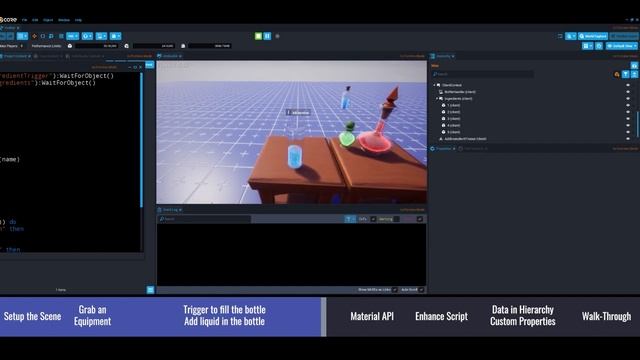Switch to the Properties panel tab
This screenshot has width=640, height=360.
tap(443, 149)
